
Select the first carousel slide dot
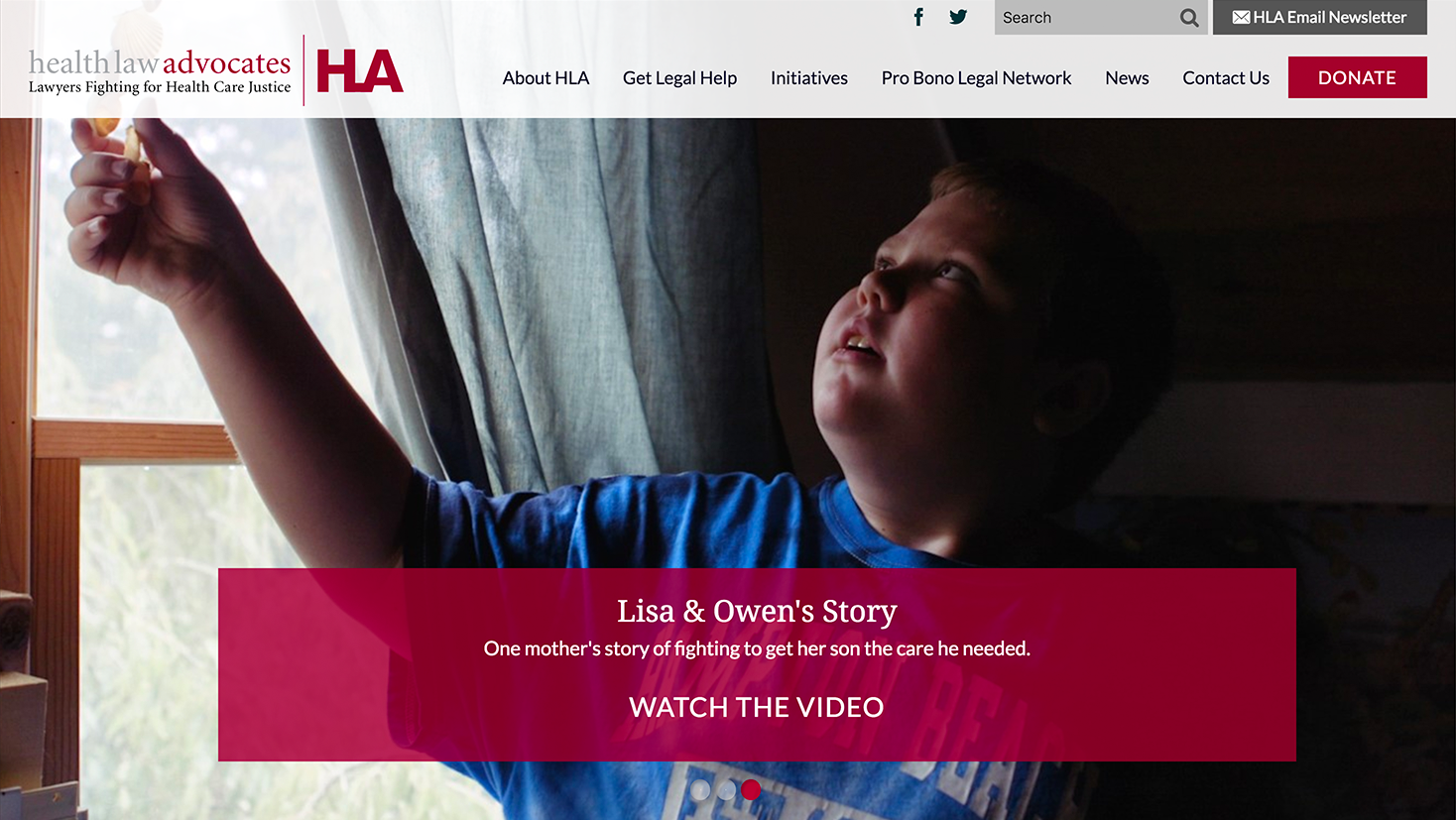pos(700,789)
